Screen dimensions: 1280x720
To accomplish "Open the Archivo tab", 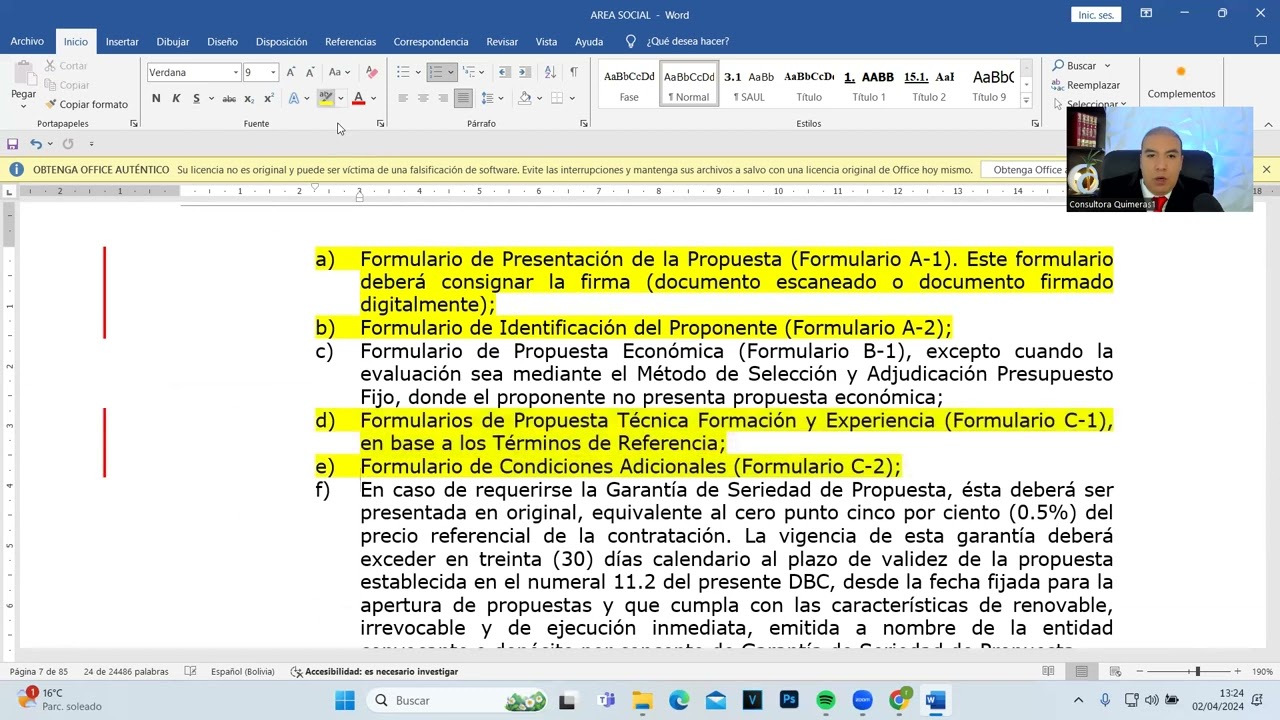I will pyautogui.click(x=27, y=41).
